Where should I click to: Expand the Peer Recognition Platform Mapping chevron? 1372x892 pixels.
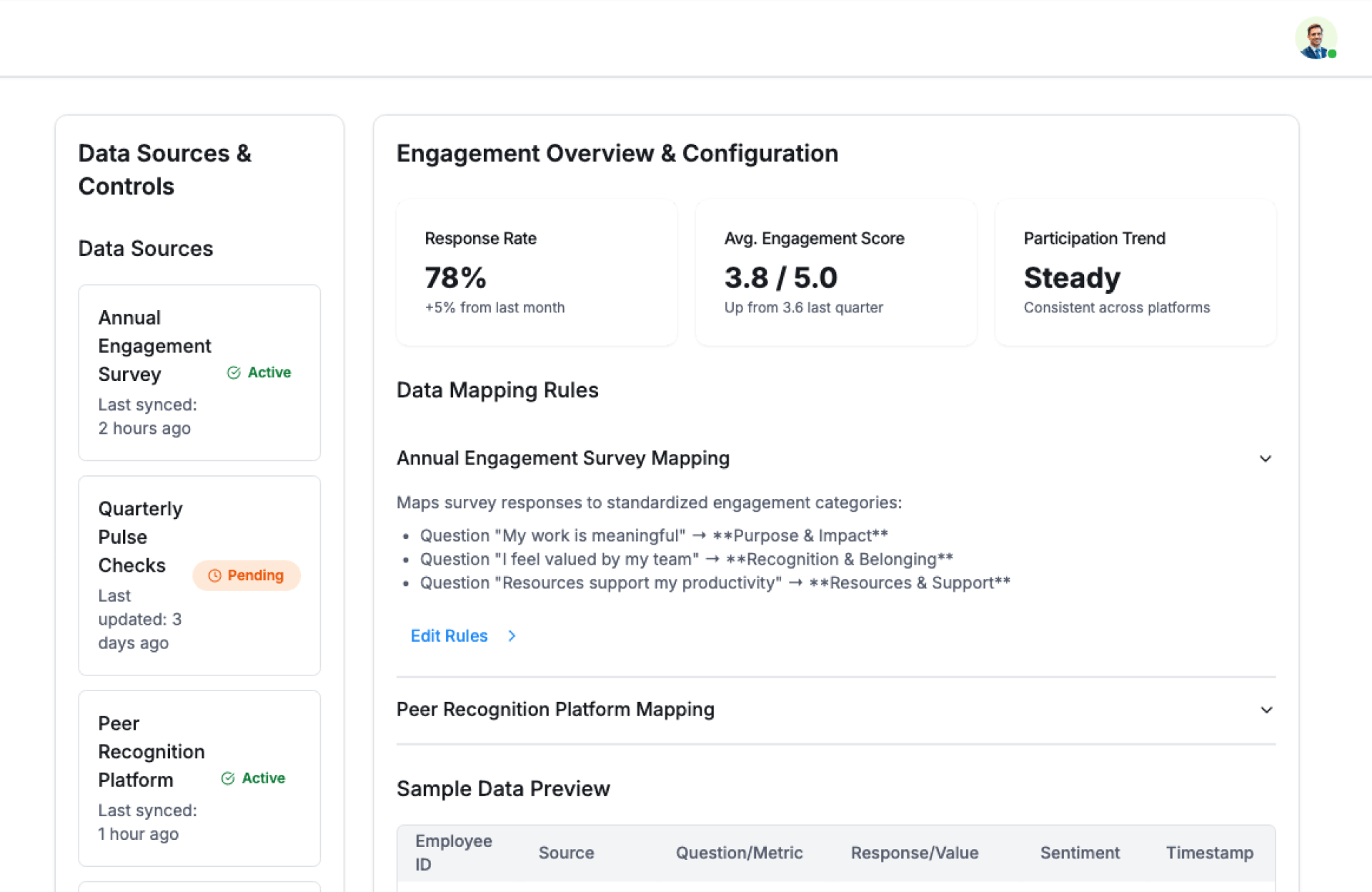1266,710
